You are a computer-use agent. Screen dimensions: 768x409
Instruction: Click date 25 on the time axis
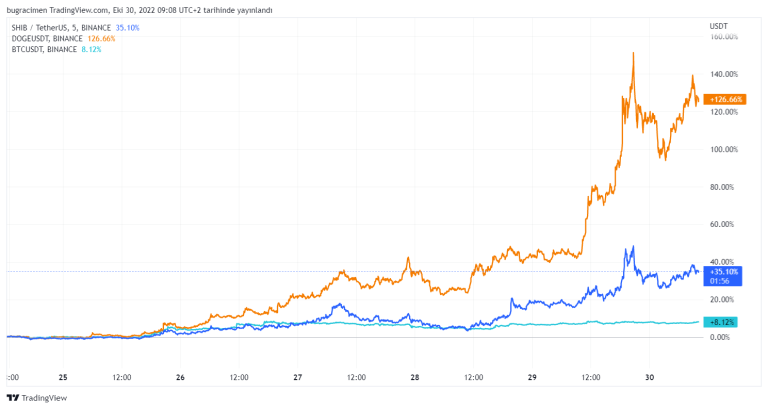63,377
